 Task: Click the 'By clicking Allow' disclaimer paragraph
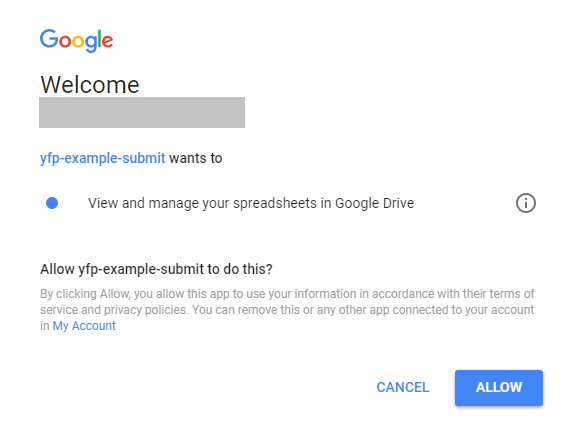pos(287,310)
